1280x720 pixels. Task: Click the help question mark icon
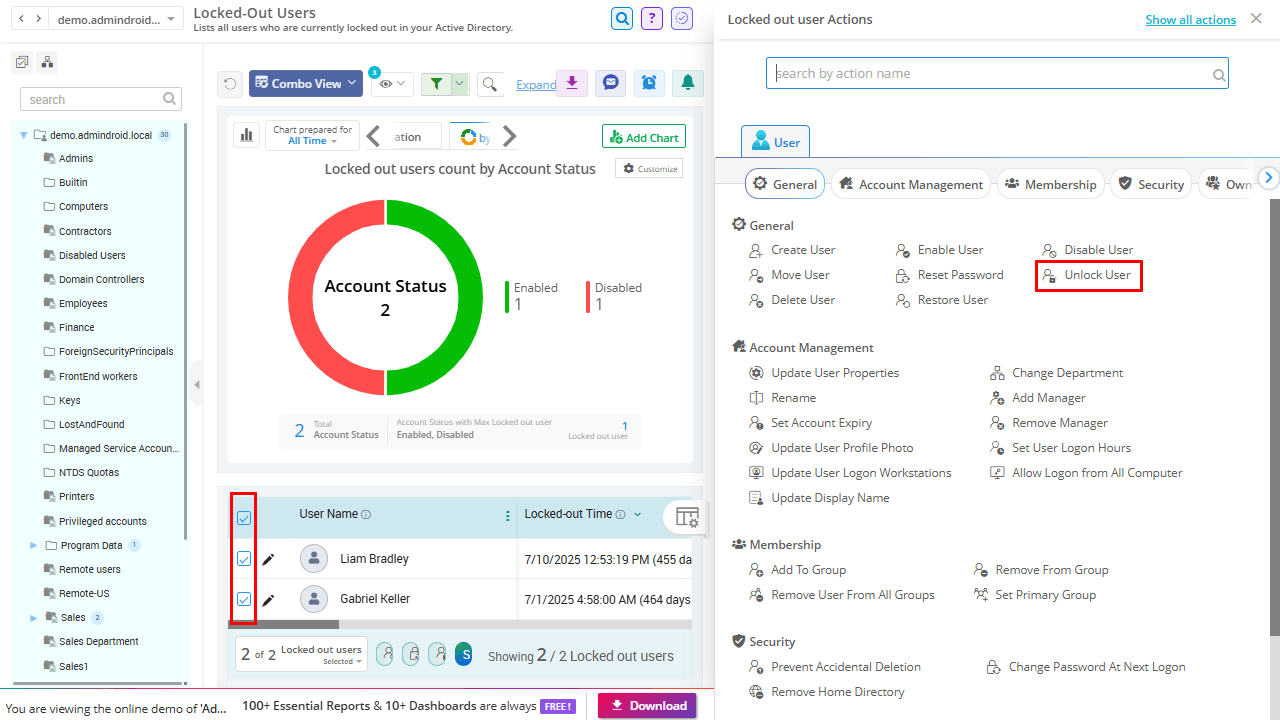[652, 18]
